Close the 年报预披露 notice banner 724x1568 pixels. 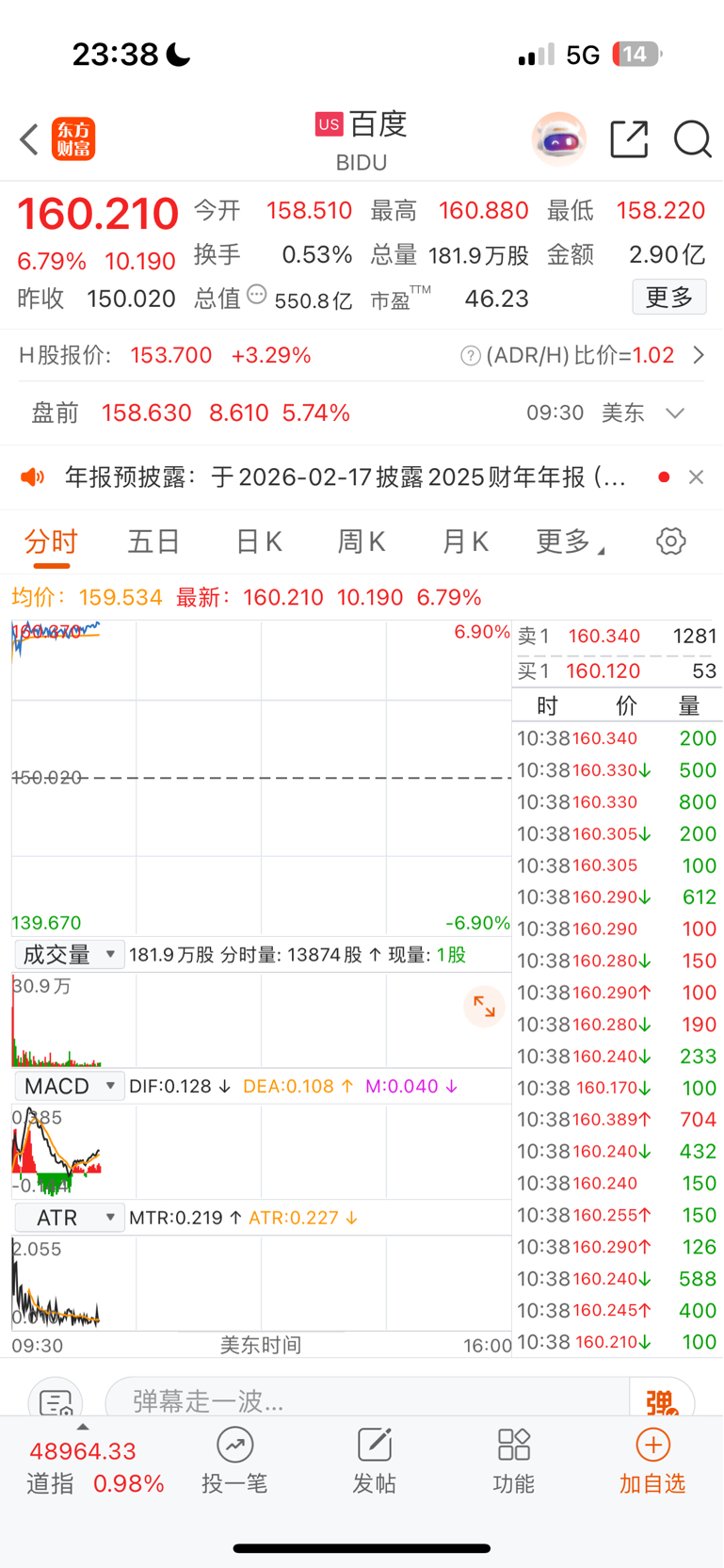[x=696, y=477]
